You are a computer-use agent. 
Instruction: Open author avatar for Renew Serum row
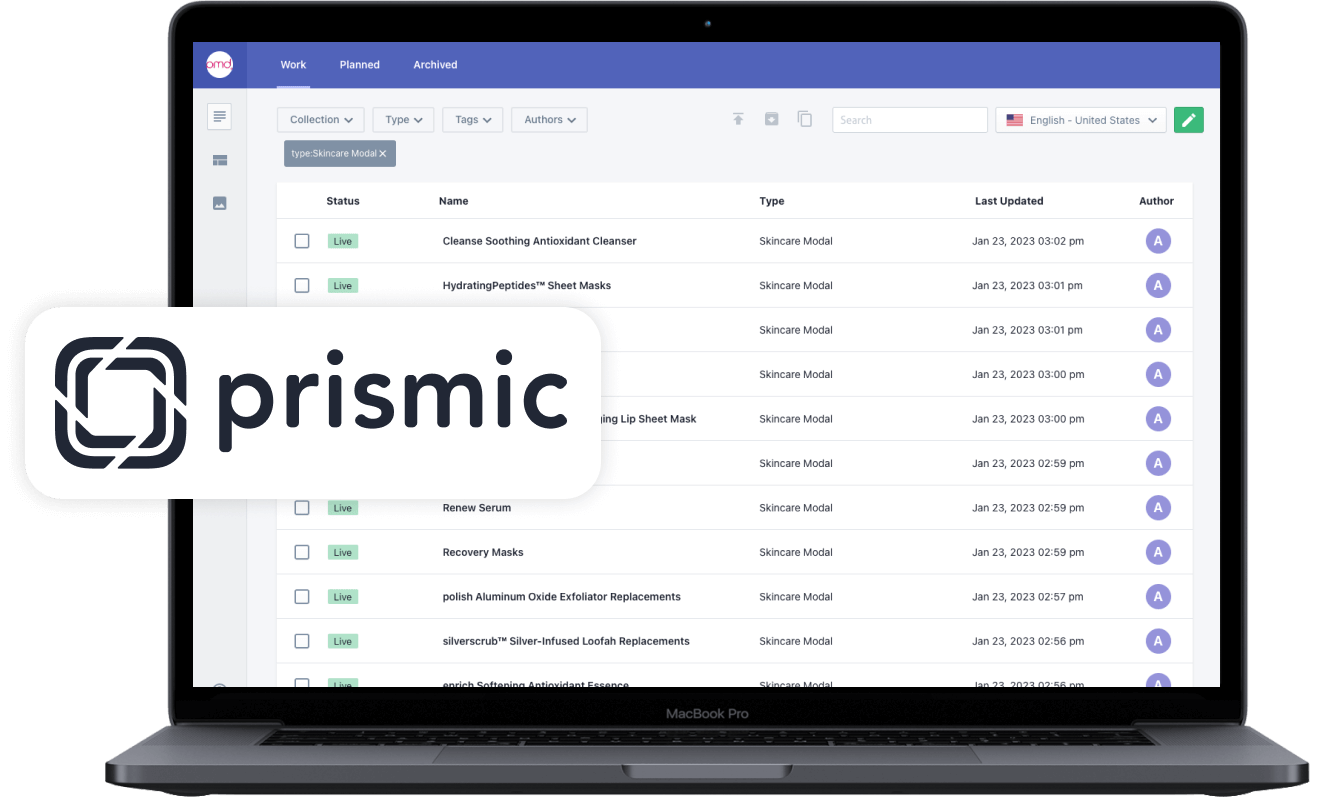click(x=1158, y=508)
